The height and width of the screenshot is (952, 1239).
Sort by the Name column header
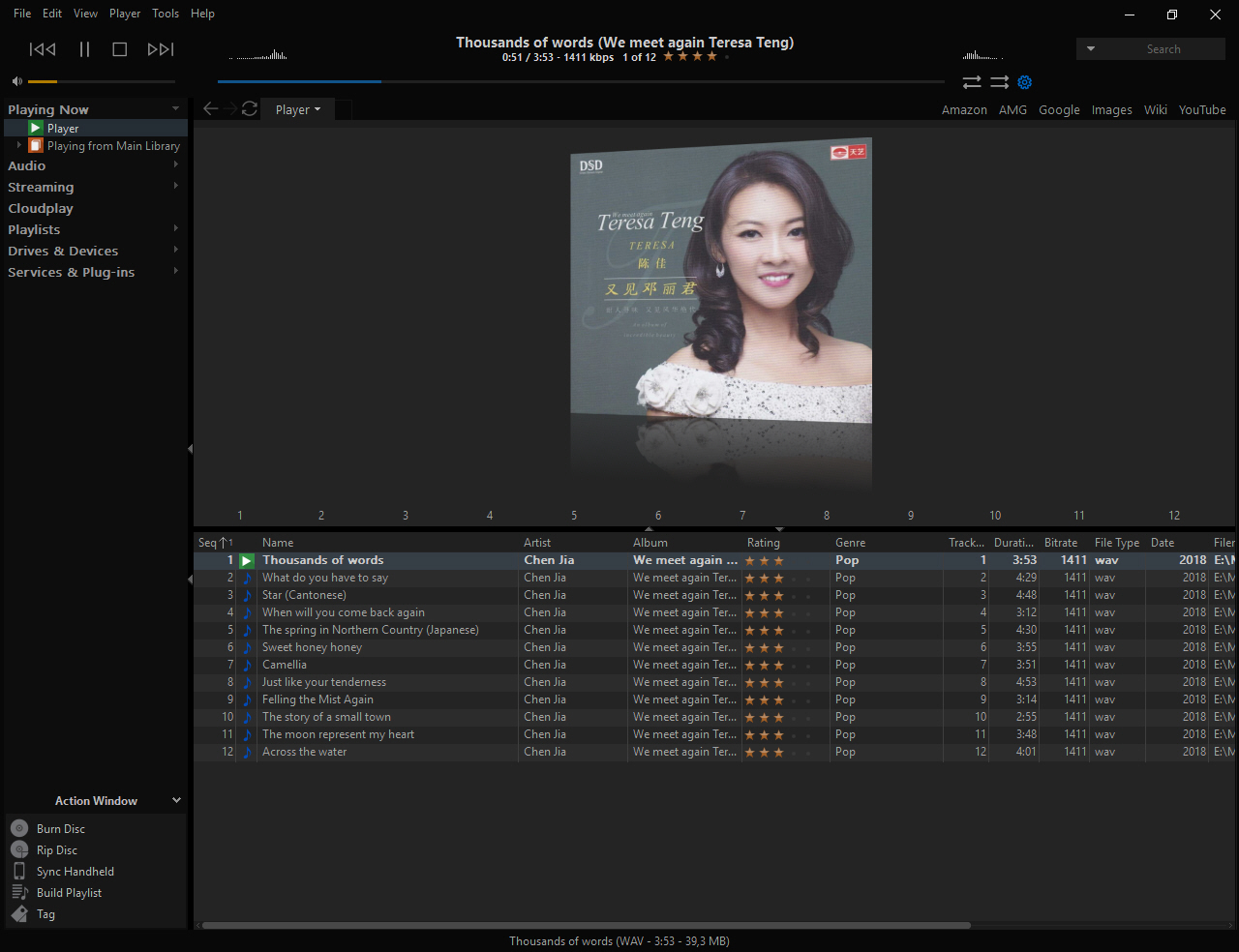pyautogui.click(x=278, y=543)
